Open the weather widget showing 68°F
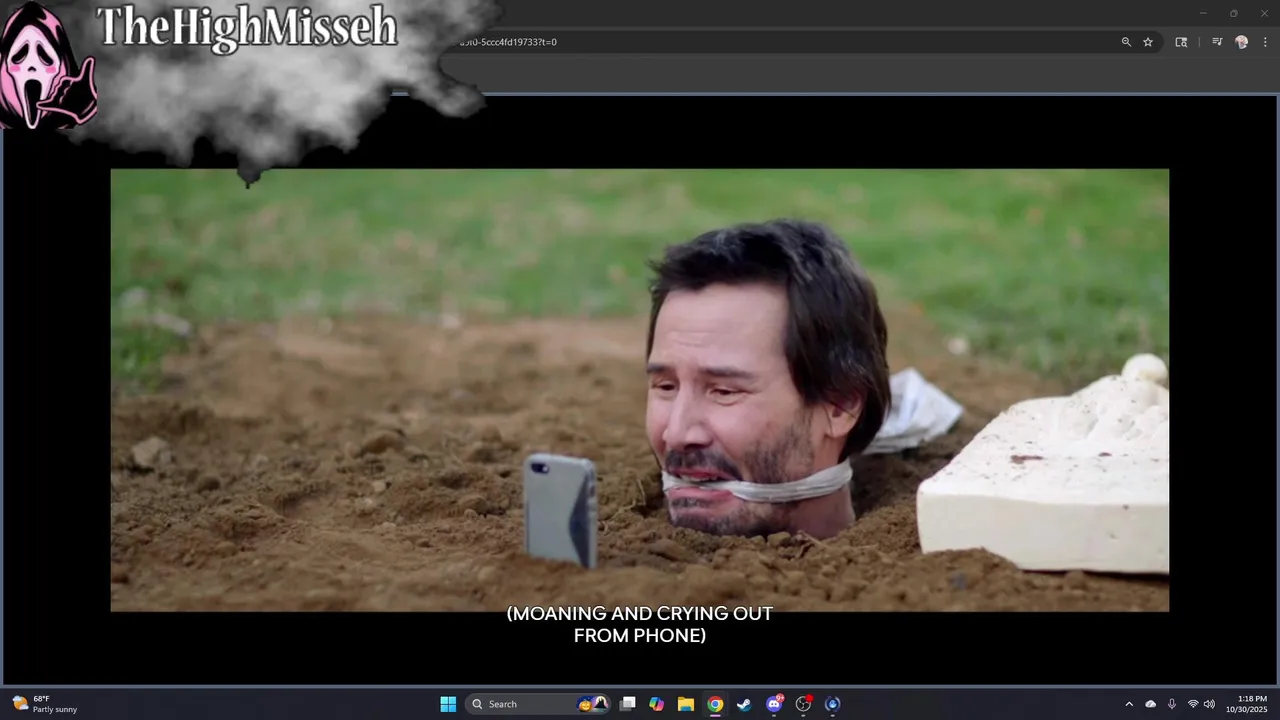 point(45,704)
